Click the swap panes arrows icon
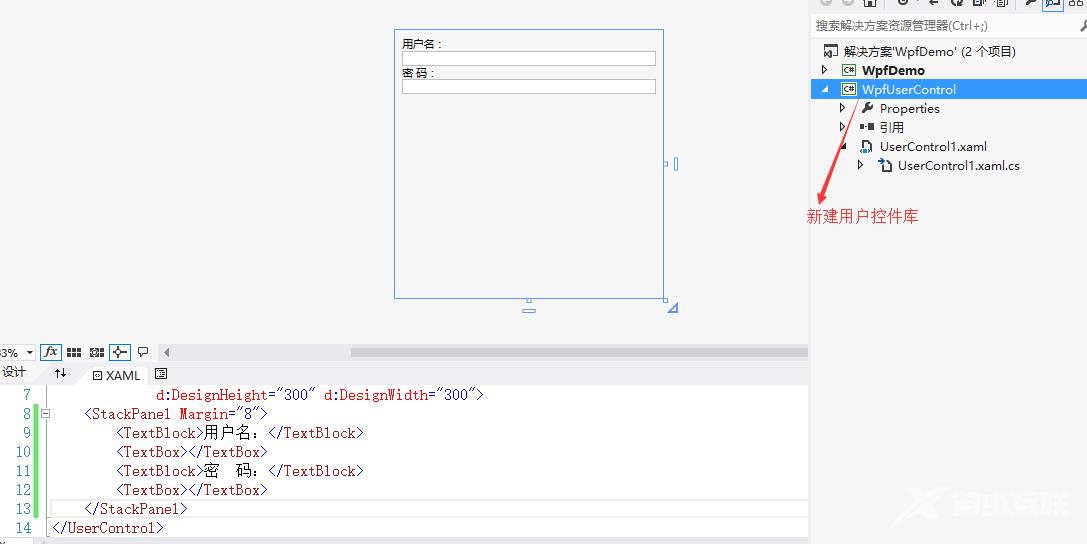This screenshot has height=544, width=1087. pyautogui.click(x=60, y=373)
